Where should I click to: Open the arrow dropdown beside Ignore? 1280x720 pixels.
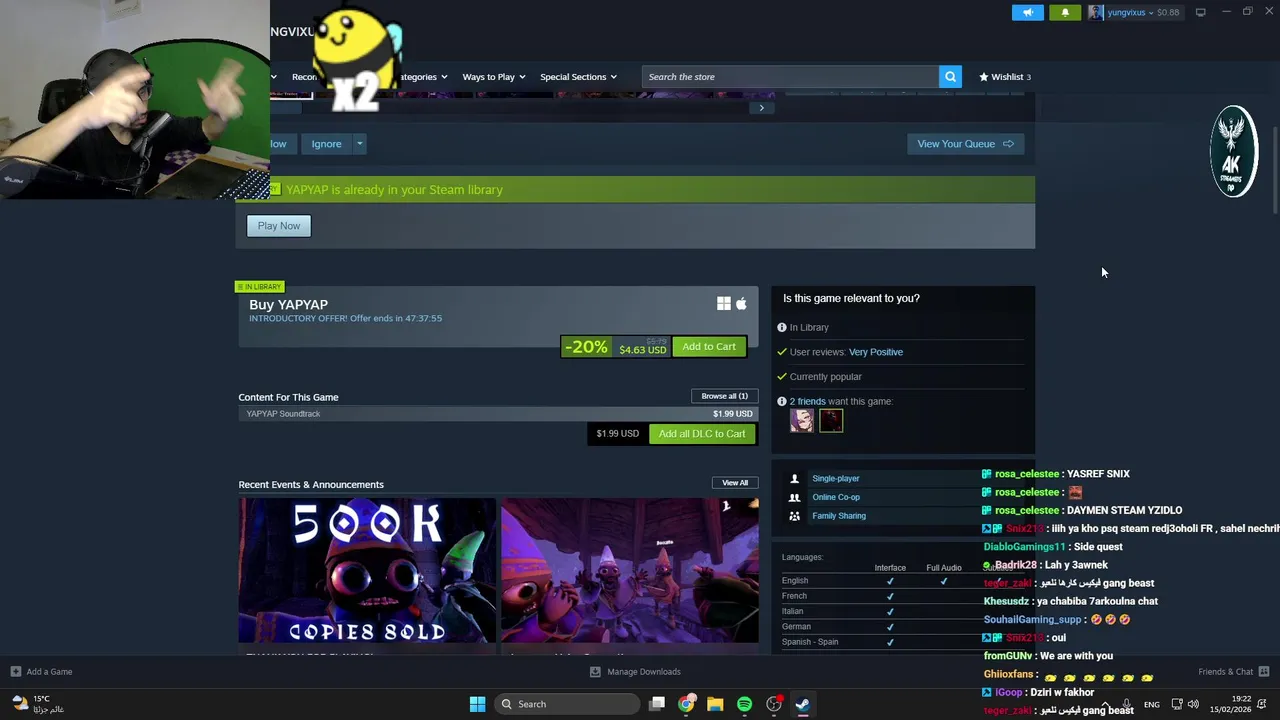(x=359, y=144)
